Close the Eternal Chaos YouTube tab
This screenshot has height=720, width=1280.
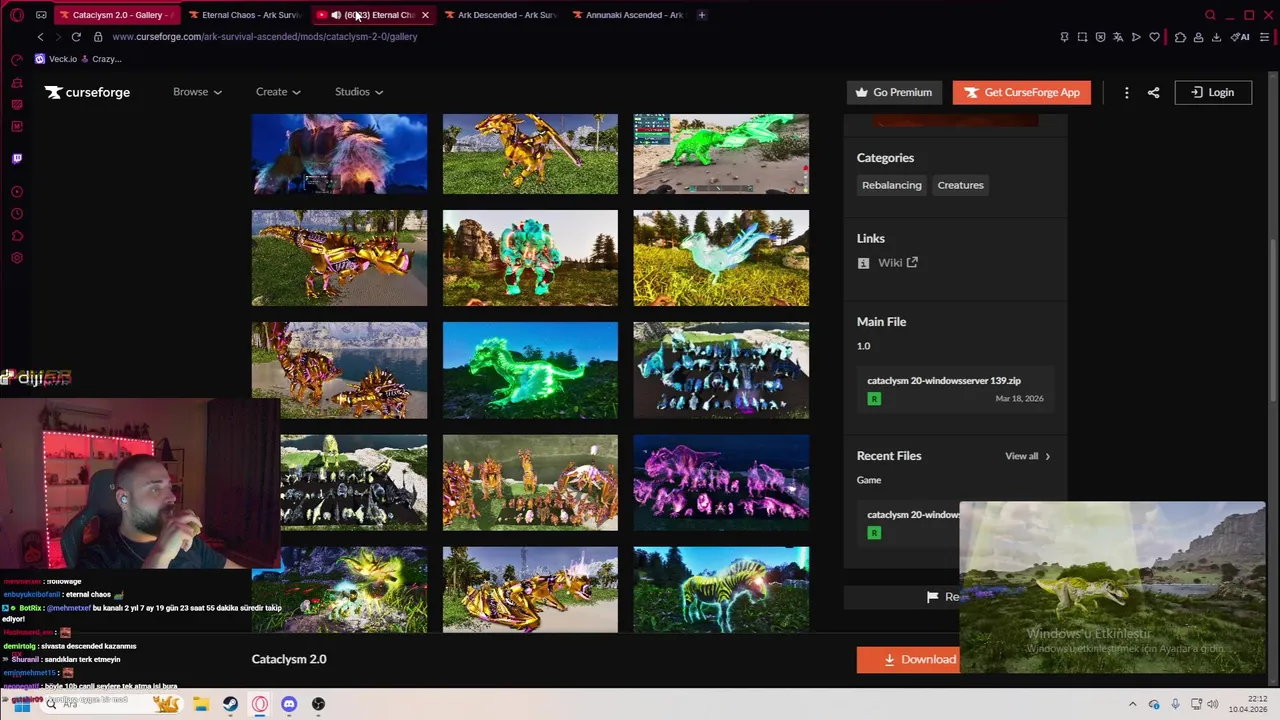425,15
